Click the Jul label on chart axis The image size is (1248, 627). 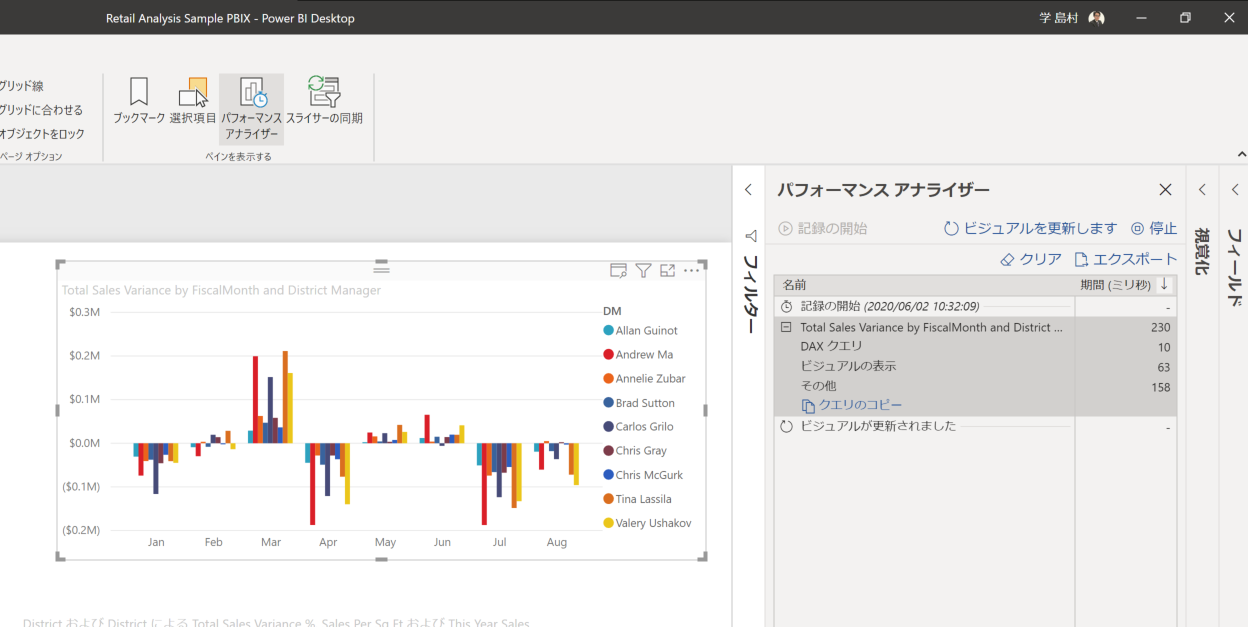tap(500, 542)
